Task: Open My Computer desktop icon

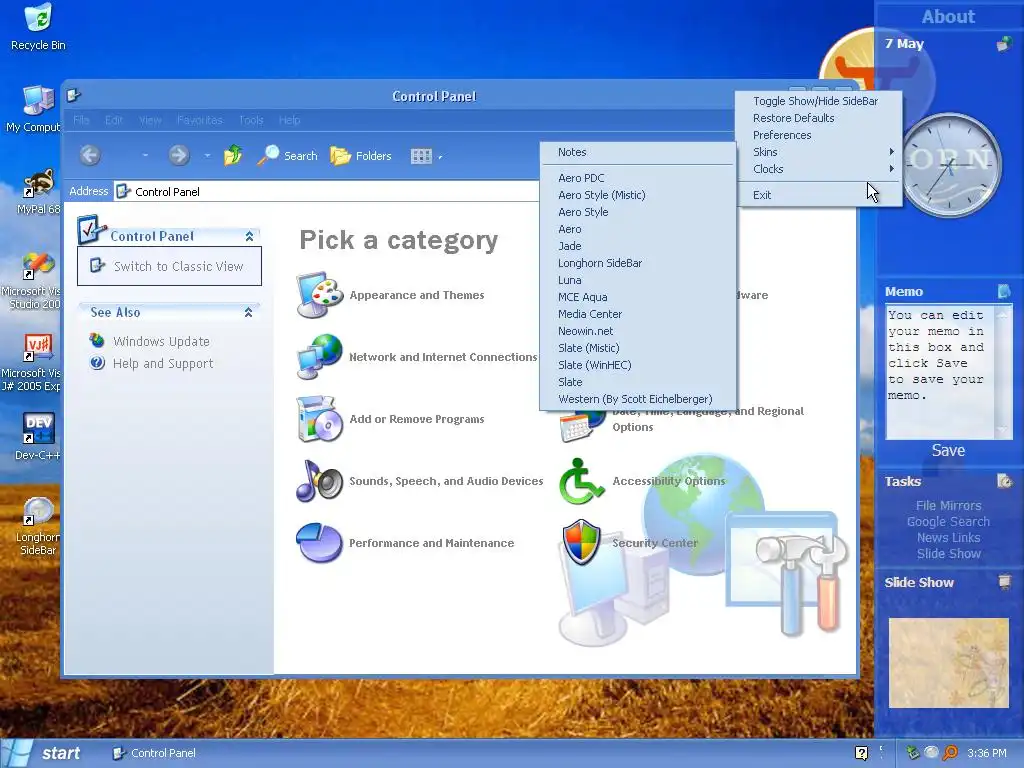Action: [36, 109]
